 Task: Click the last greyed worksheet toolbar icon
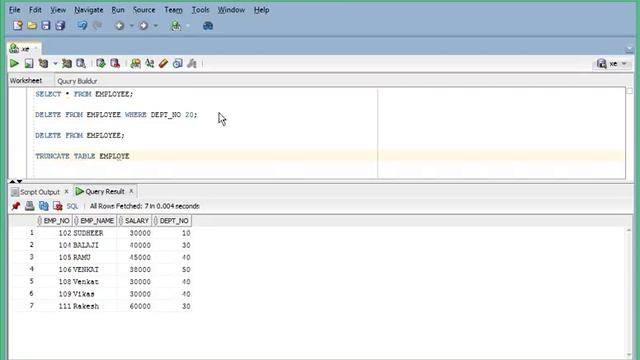191,63
